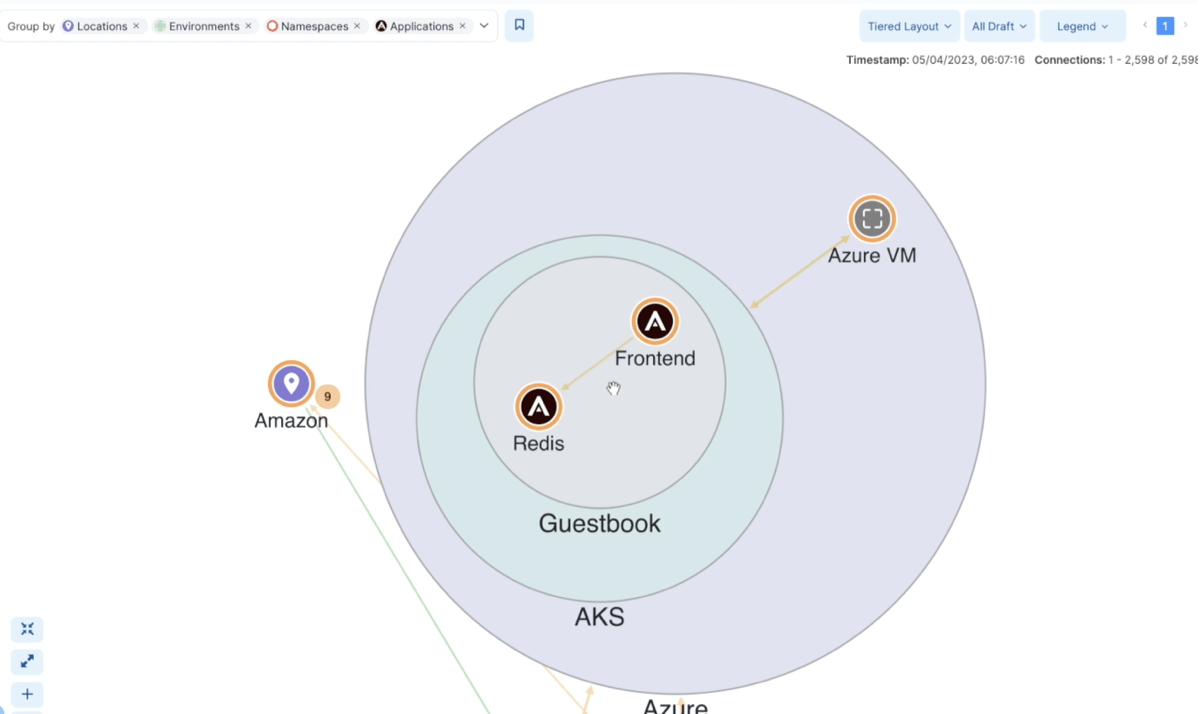Open the All Draft dropdown

(x=998, y=25)
